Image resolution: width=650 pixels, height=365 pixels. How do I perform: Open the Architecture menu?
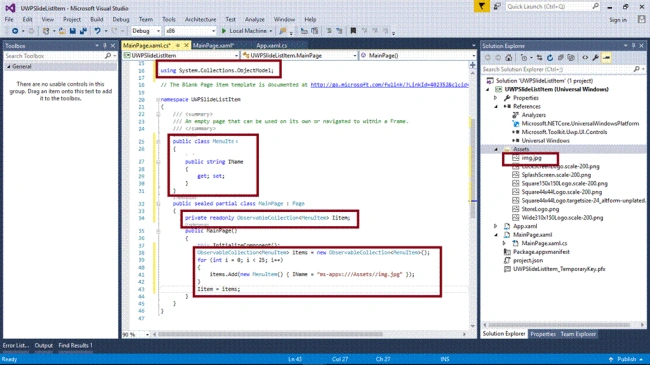(201, 19)
